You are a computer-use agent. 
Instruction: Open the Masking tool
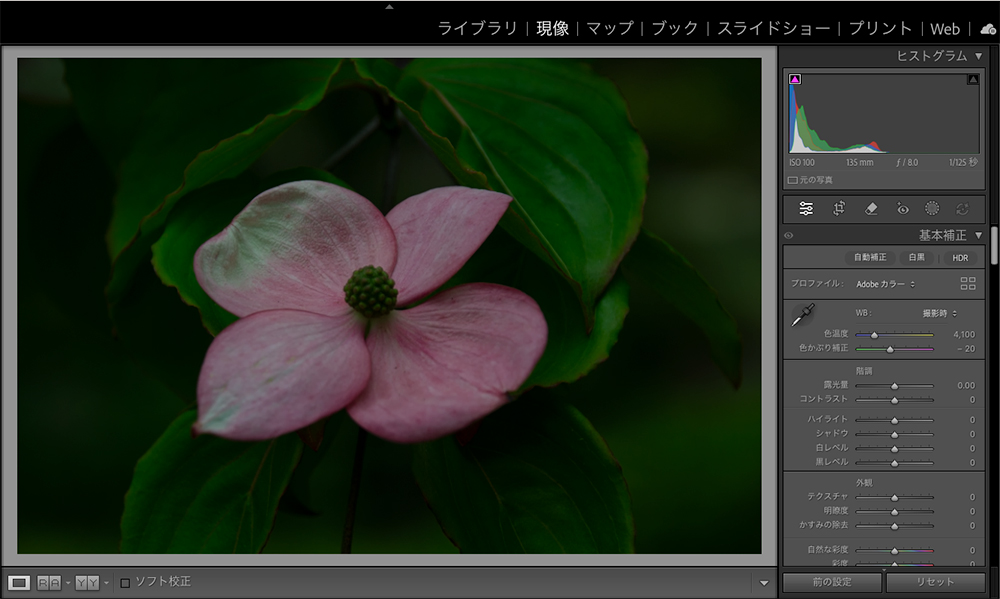click(x=931, y=208)
